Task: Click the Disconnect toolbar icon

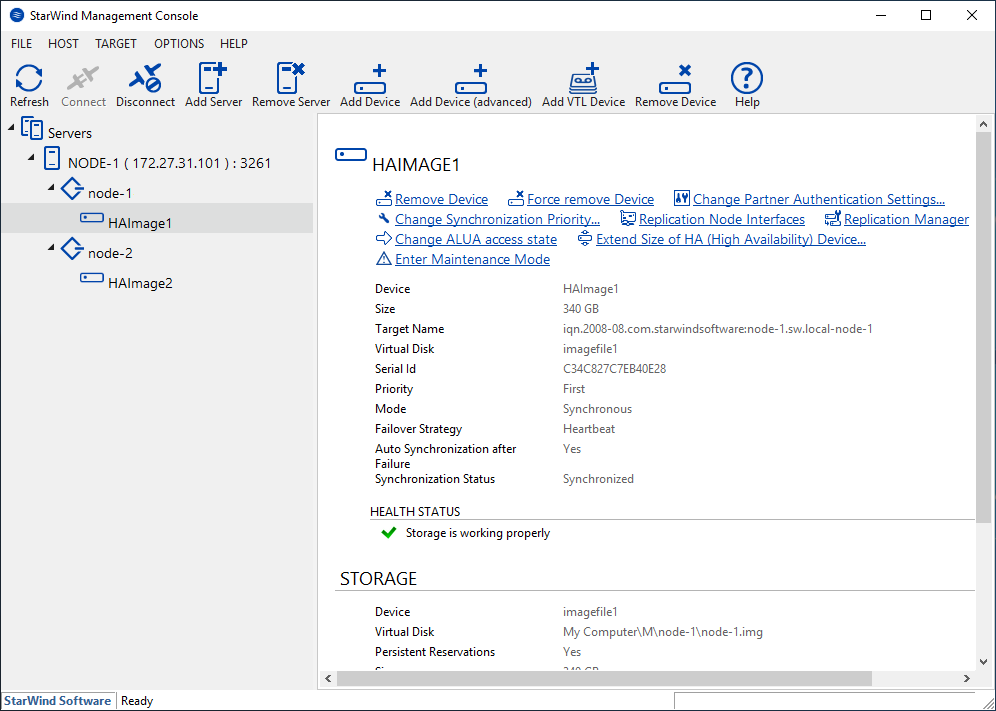Action: (145, 79)
